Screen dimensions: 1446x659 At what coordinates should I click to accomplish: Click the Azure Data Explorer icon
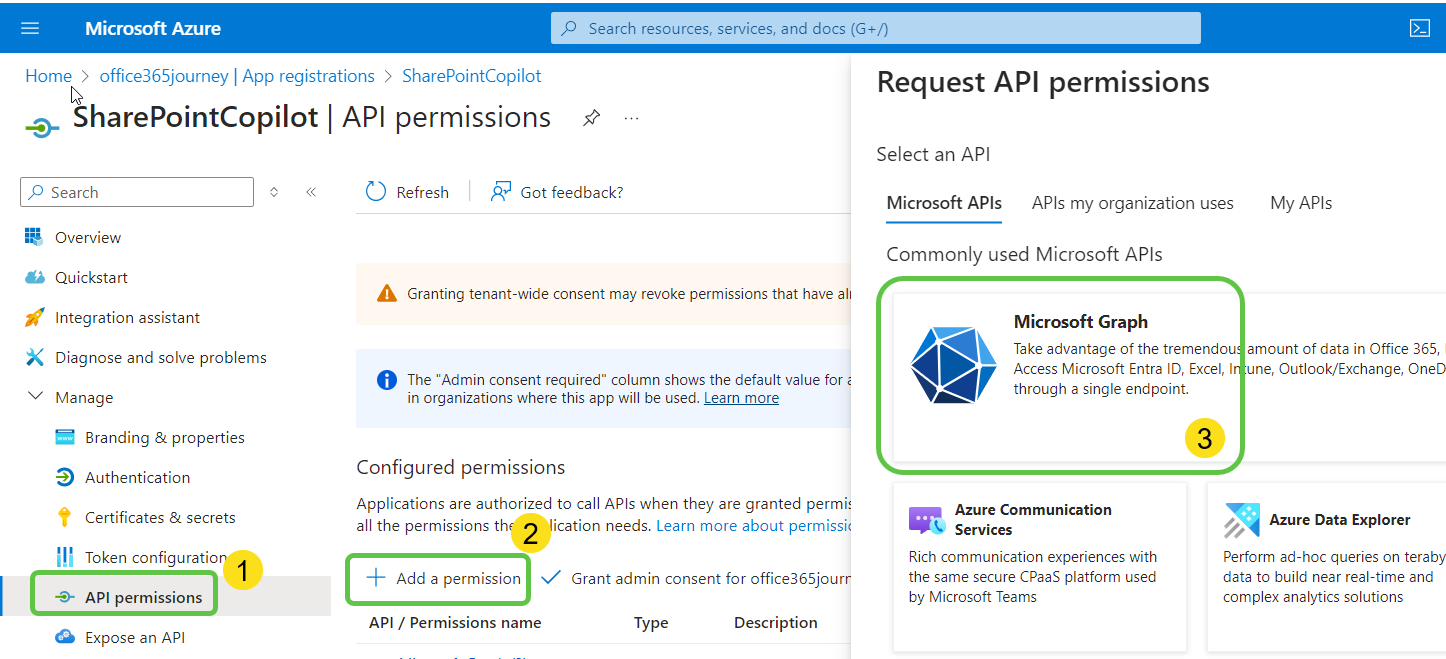pyautogui.click(x=1240, y=519)
